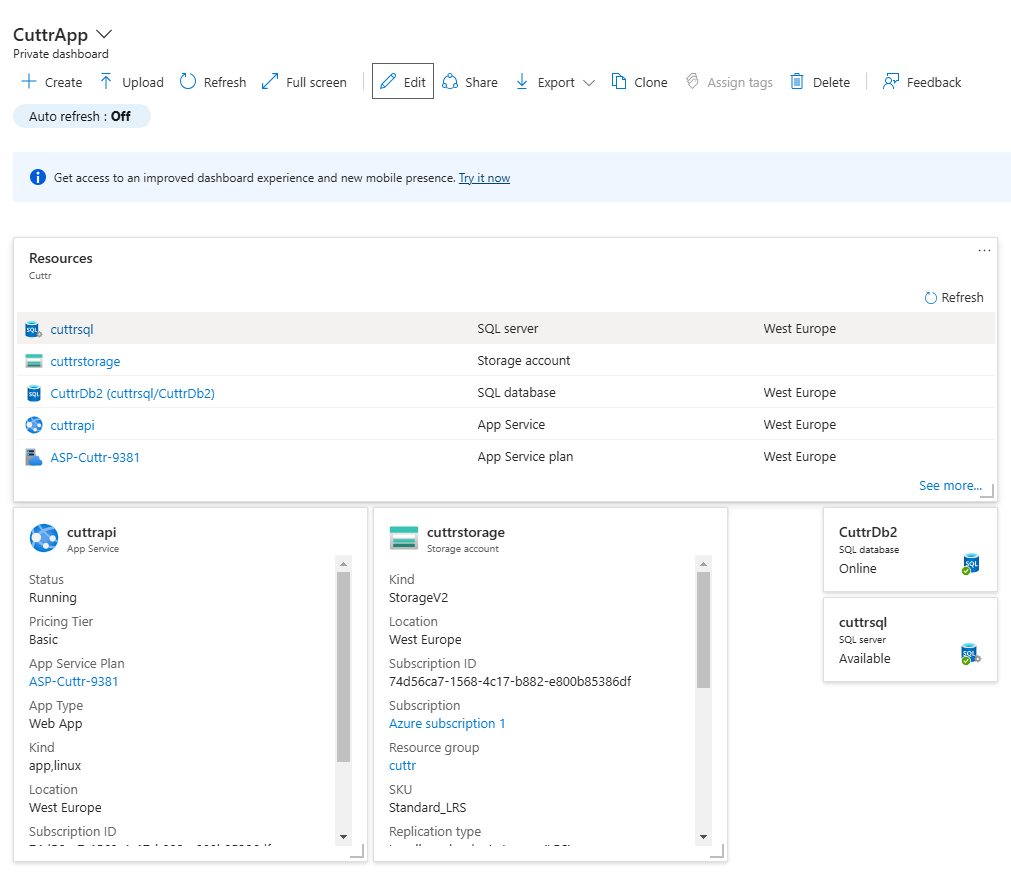The width and height of the screenshot is (1011, 889).
Task: Click the StorageV2 kind value
Action: pyautogui.click(x=418, y=598)
